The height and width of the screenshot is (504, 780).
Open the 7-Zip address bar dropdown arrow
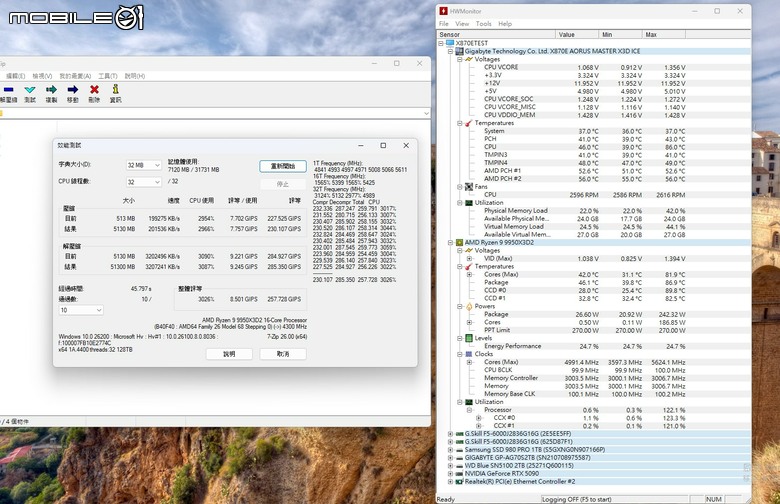(x=426, y=113)
